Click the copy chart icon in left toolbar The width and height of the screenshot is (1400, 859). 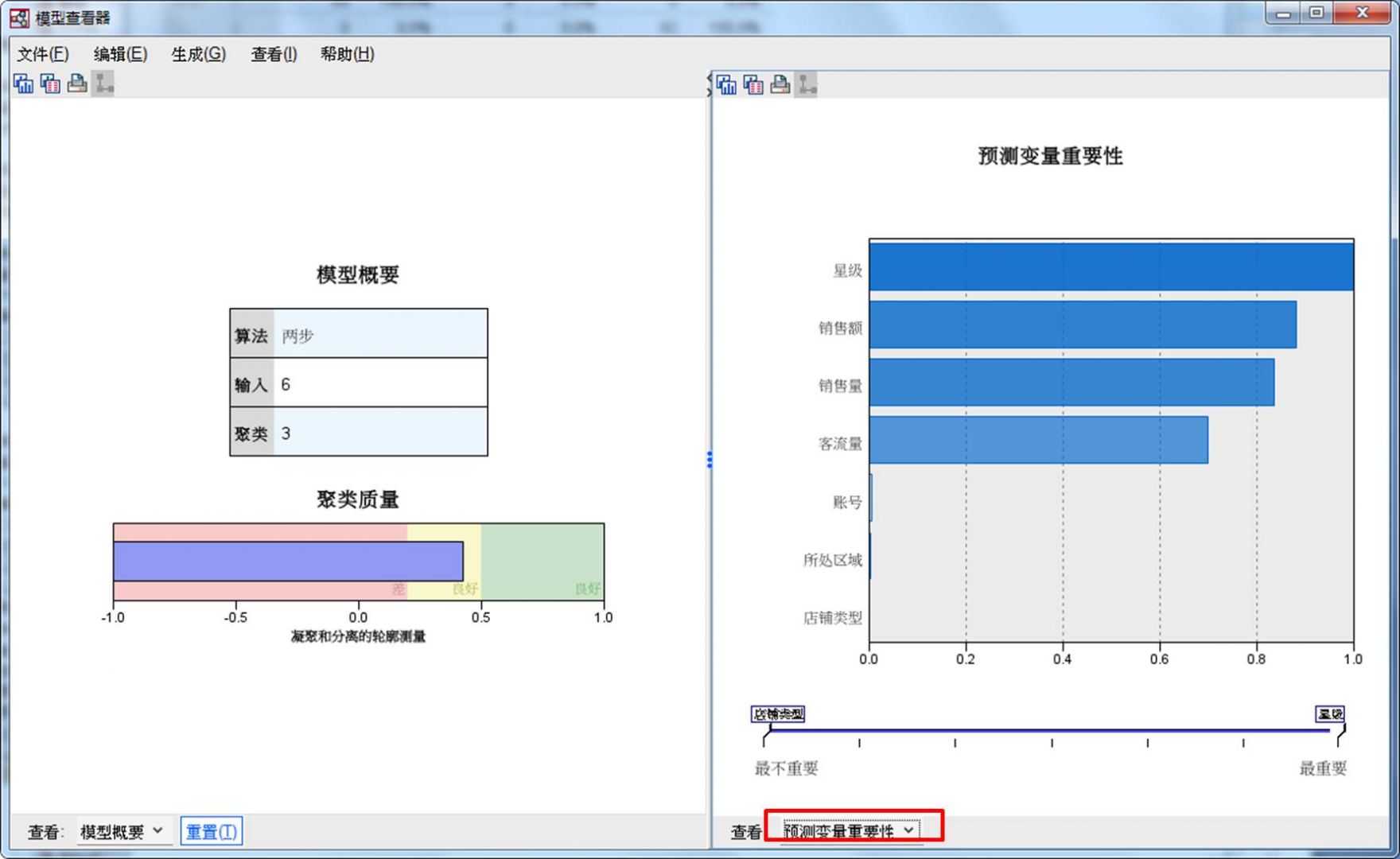click(x=23, y=84)
